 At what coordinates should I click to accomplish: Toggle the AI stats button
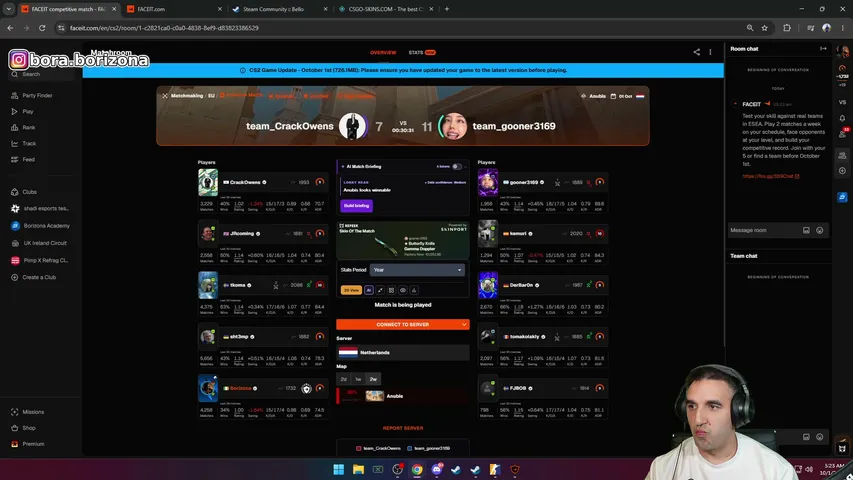pos(369,290)
